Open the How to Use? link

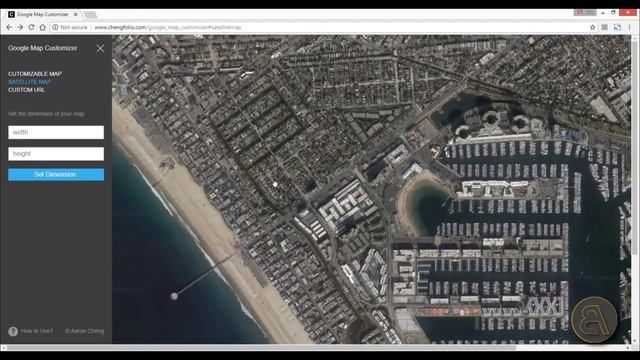(37, 331)
